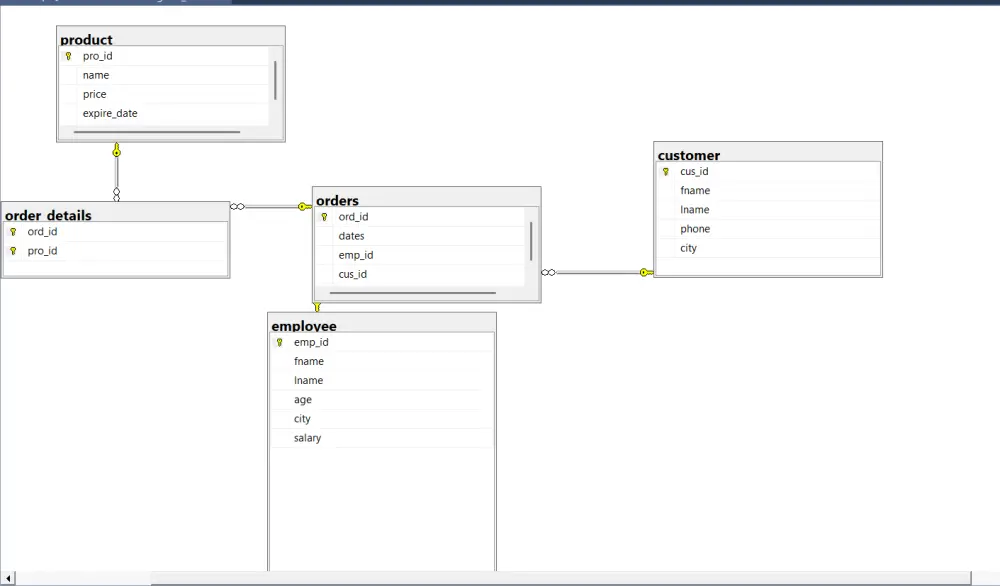Click the key symbol on the customer relationship line
The width and height of the screenshot is (1000, 586).
click(645, 272)
